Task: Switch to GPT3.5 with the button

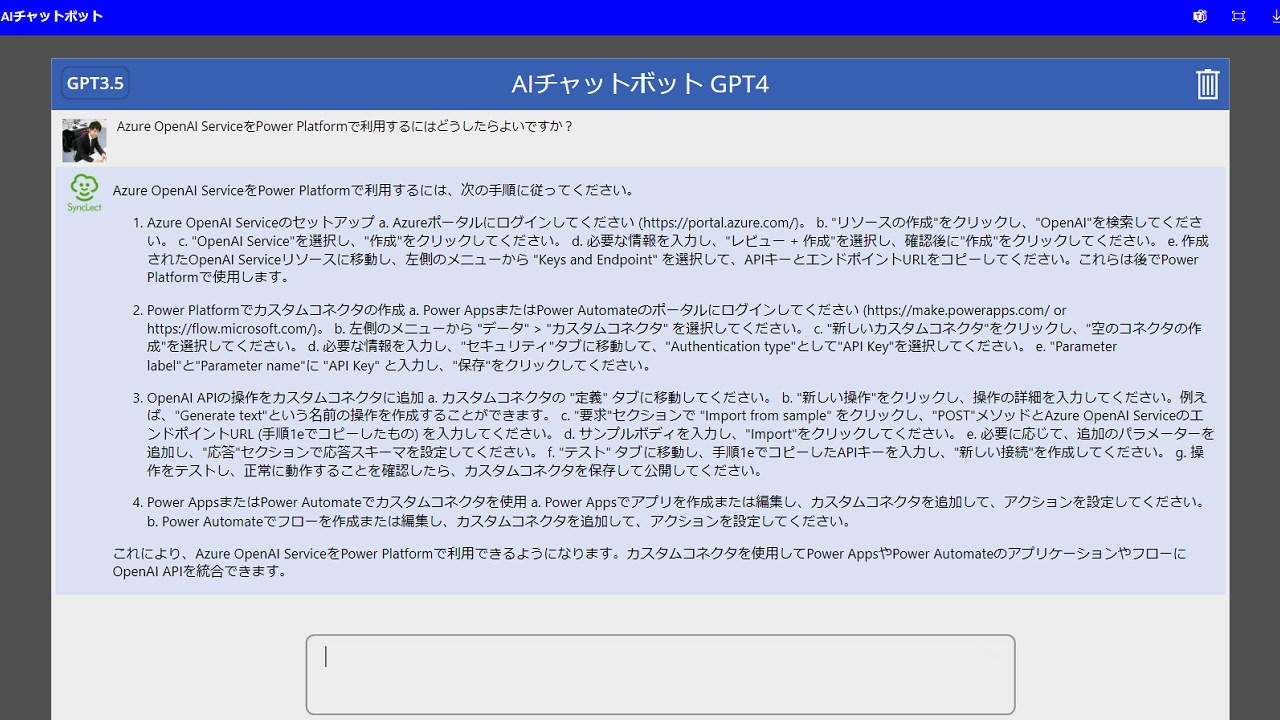Action: point(95,83)
